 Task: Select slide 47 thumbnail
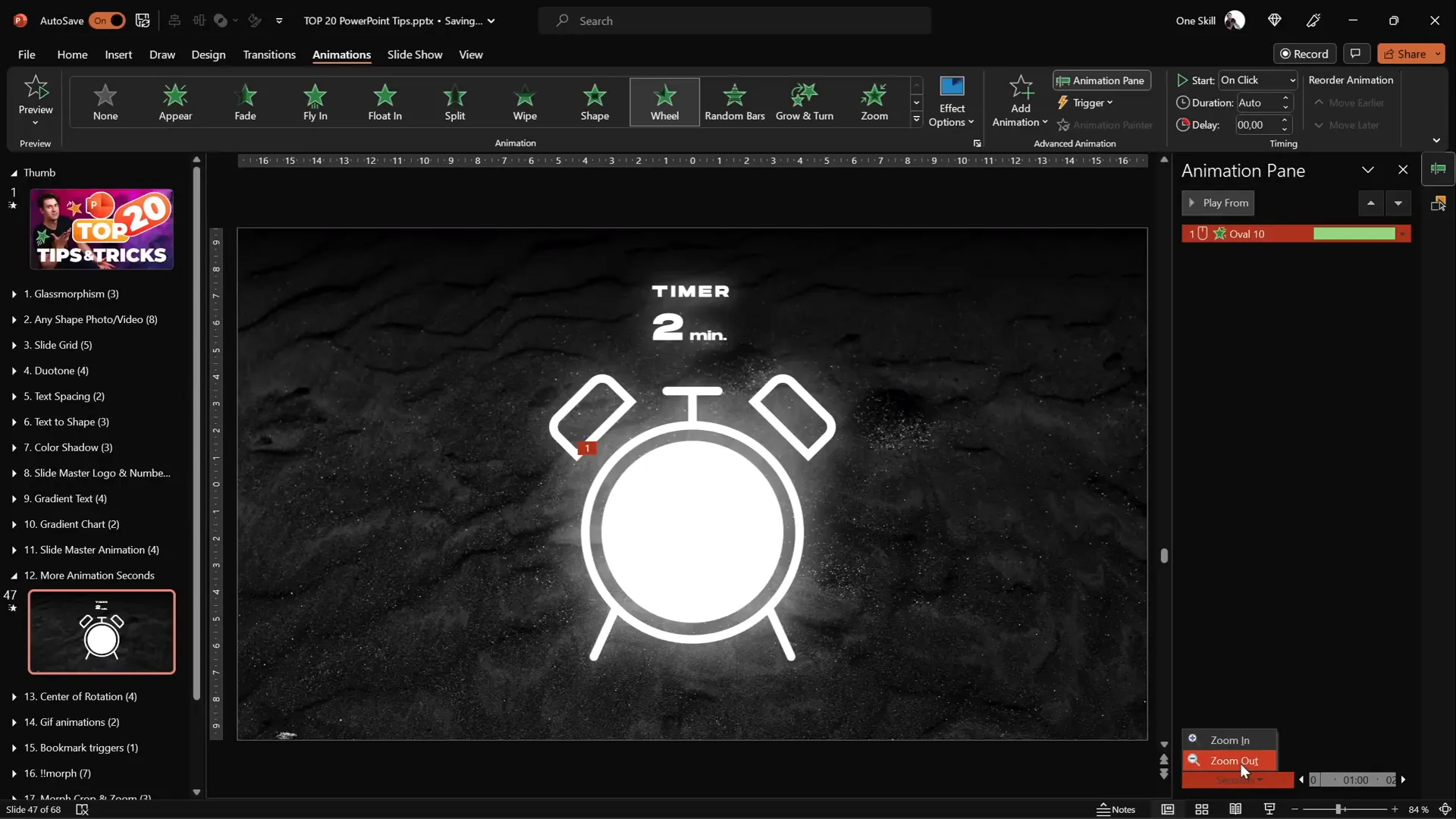click(102, 632)
